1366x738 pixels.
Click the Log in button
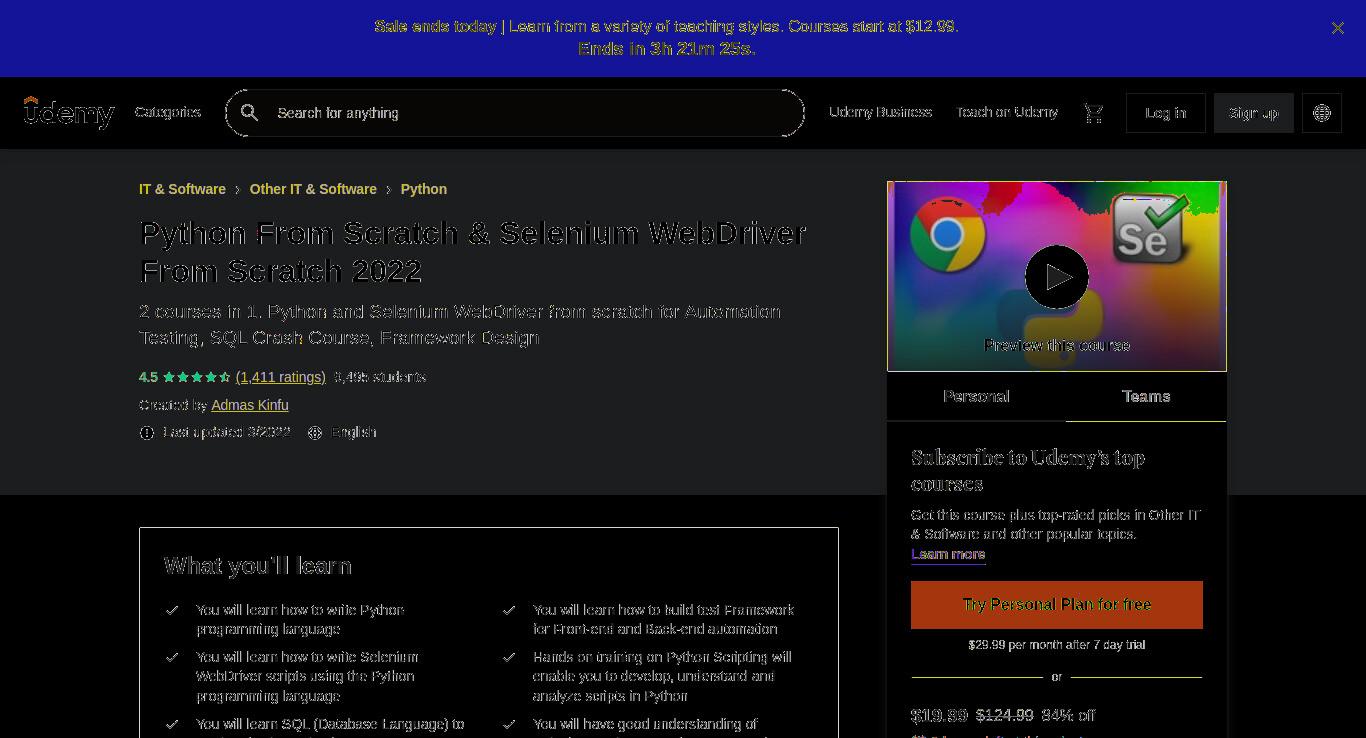[1166, 113]
